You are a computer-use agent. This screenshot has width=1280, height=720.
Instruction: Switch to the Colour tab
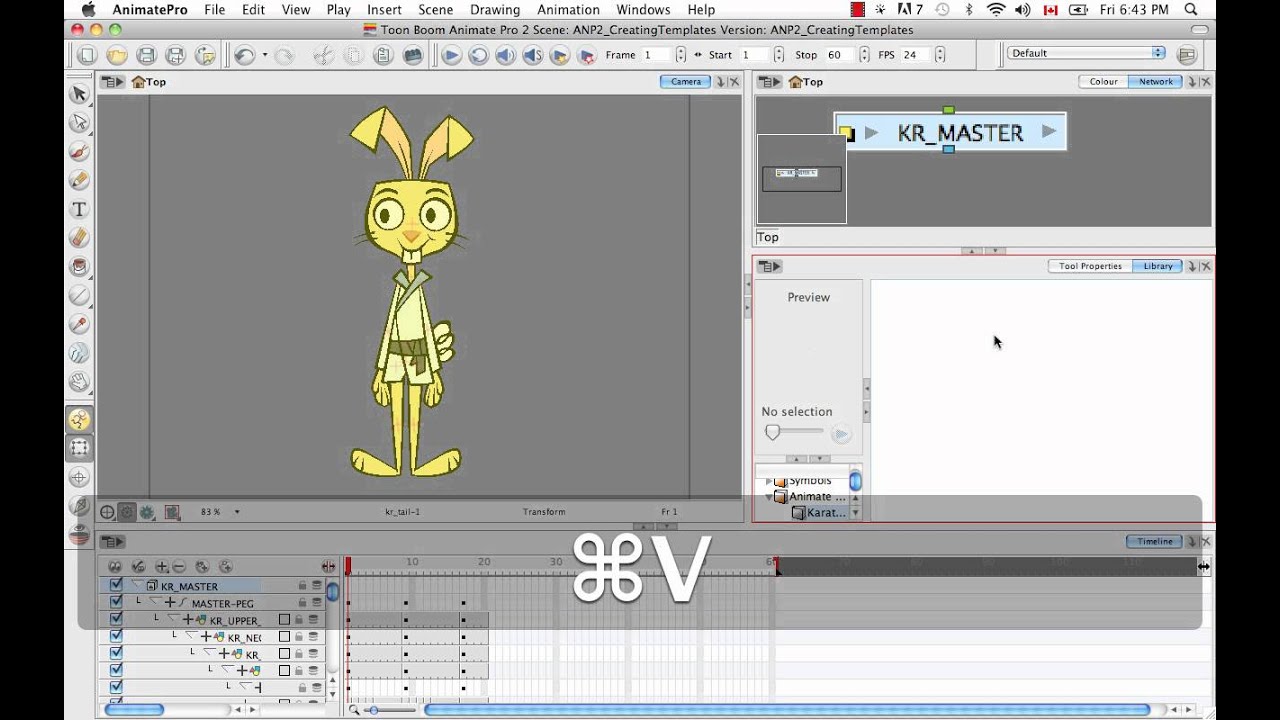[x=1104, y=82]
